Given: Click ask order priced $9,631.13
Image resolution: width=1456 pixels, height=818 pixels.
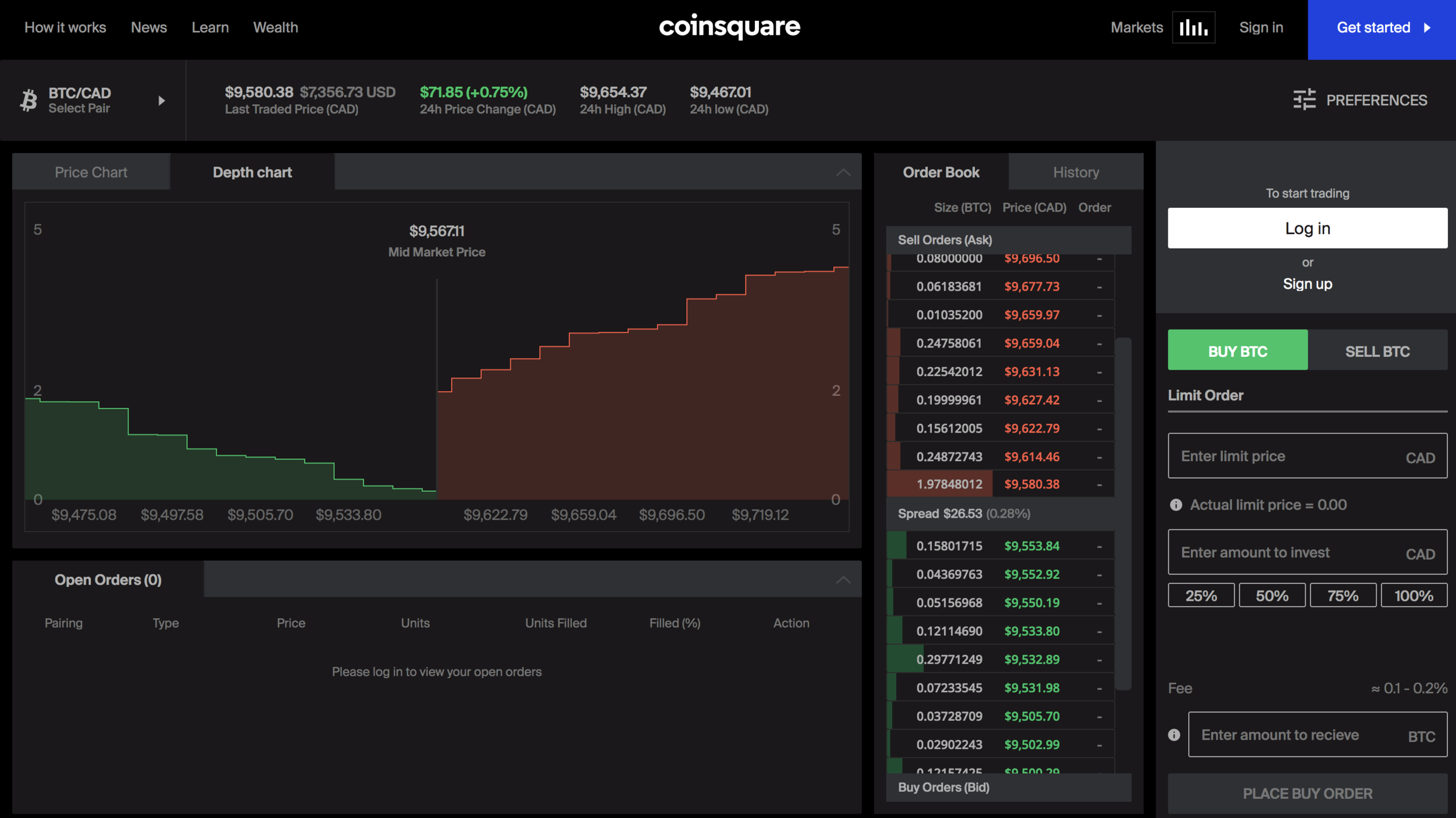Looking at the screenshot, I should [1001, 371].
